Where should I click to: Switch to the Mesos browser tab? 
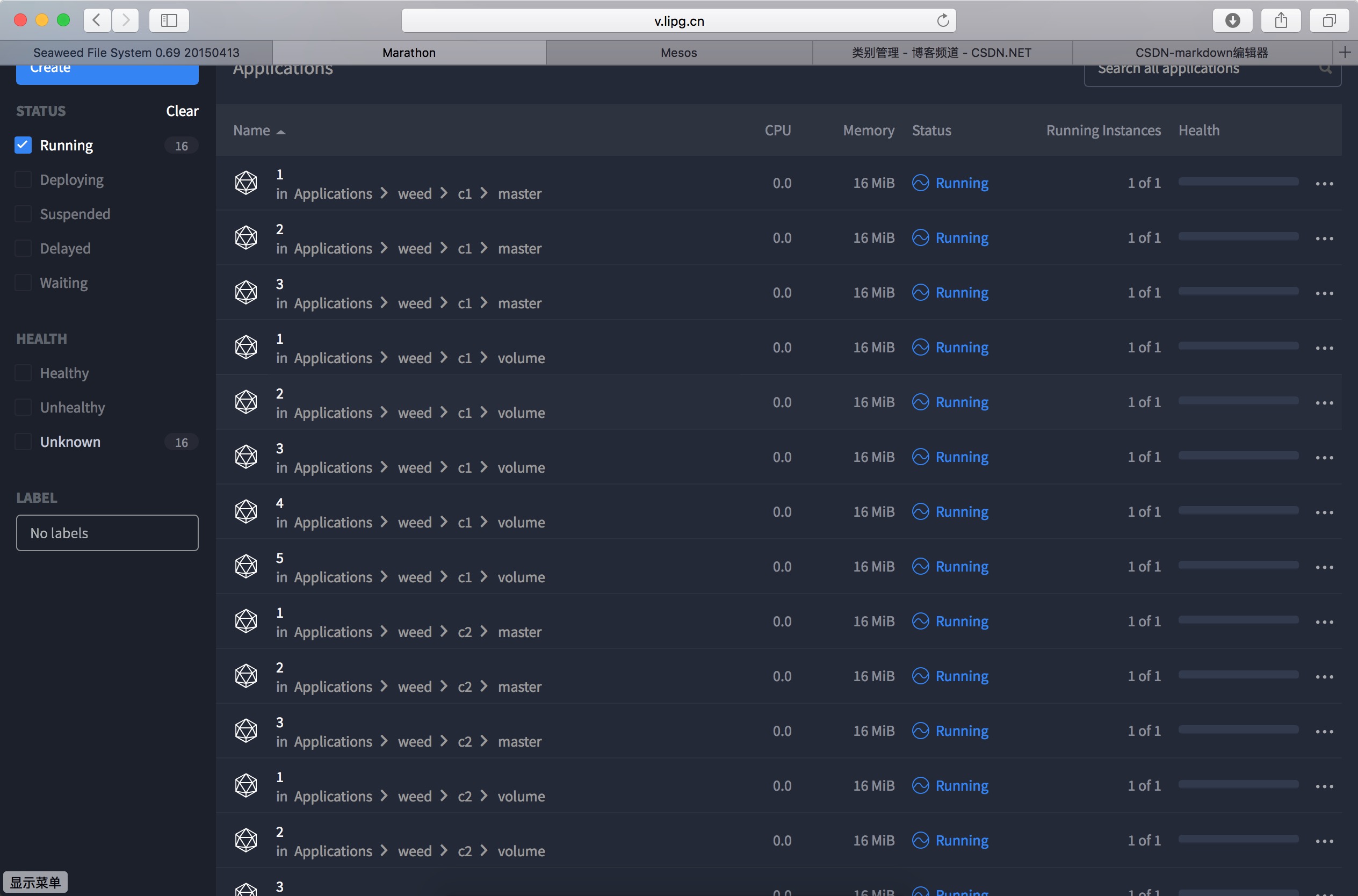click(x=678, y=53)
